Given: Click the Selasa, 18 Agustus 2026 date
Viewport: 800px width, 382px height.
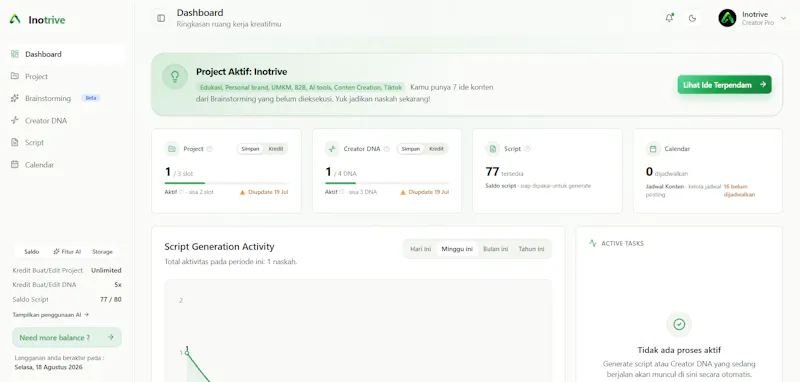Looking at the screenshot, I should tap(48, 367).
